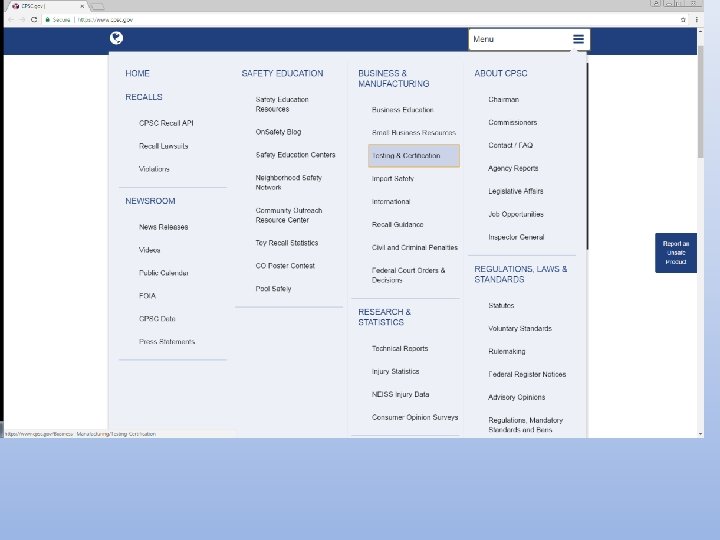Open Safety Education Centers link
Image resolution: width=720 pixels, height=540 pixels.
[x=295, y=155]
